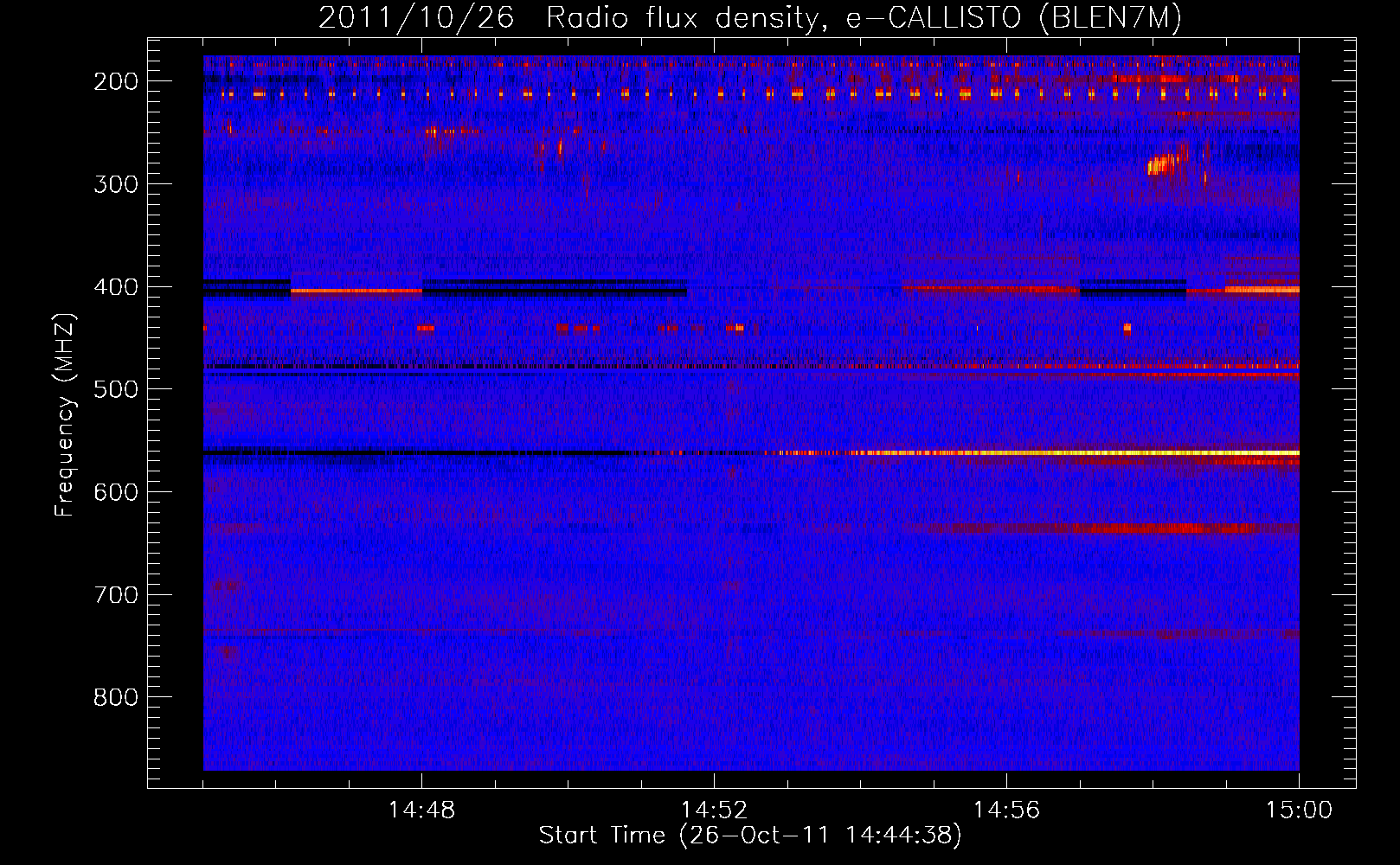This screenshot has width=1400, height=865.
Task: Click the orange band segment at 405 MHz before 14:48
Action: tap(356, 291)
